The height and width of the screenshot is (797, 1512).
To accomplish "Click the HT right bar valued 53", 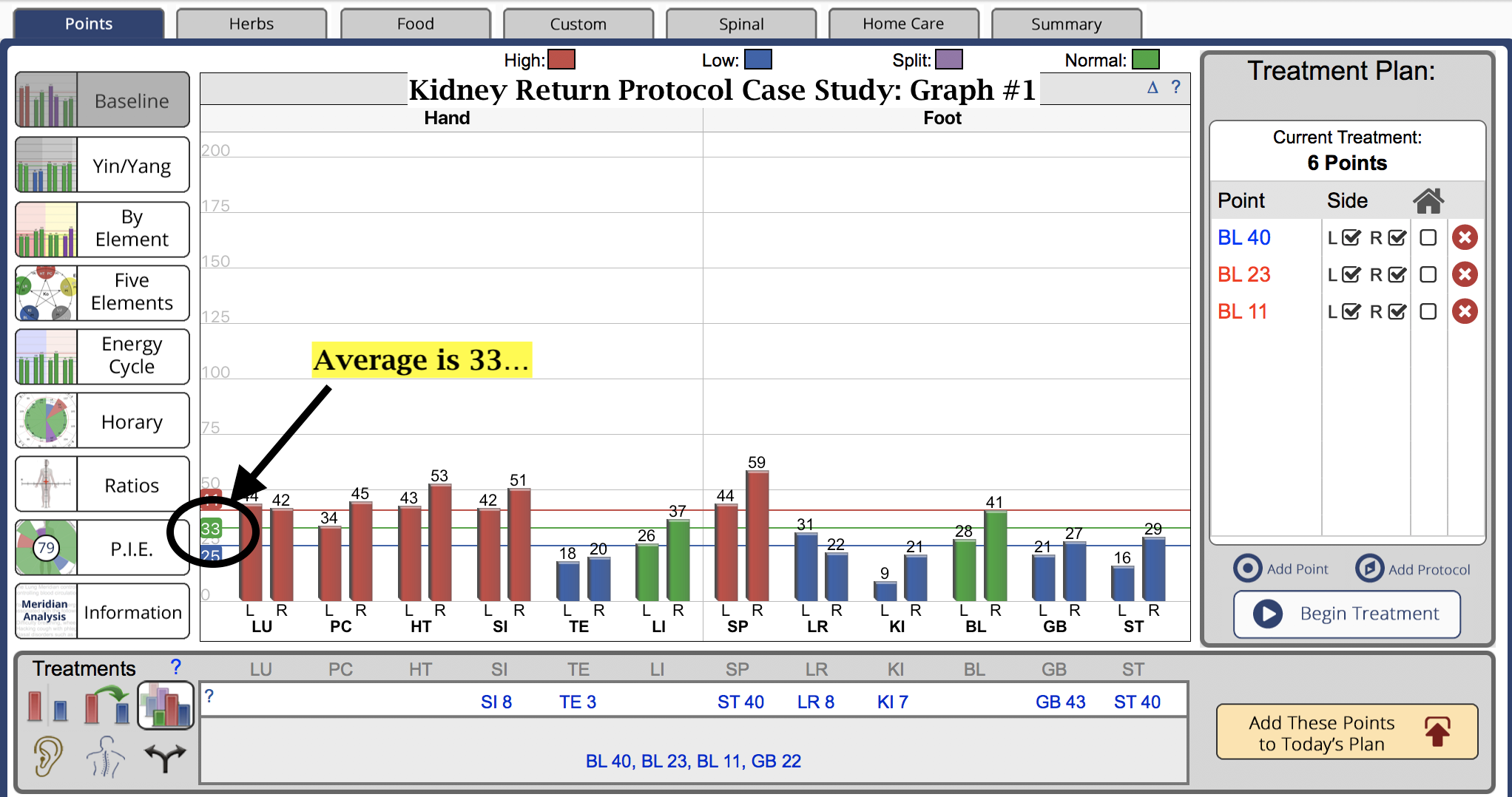I will (440, 542).
